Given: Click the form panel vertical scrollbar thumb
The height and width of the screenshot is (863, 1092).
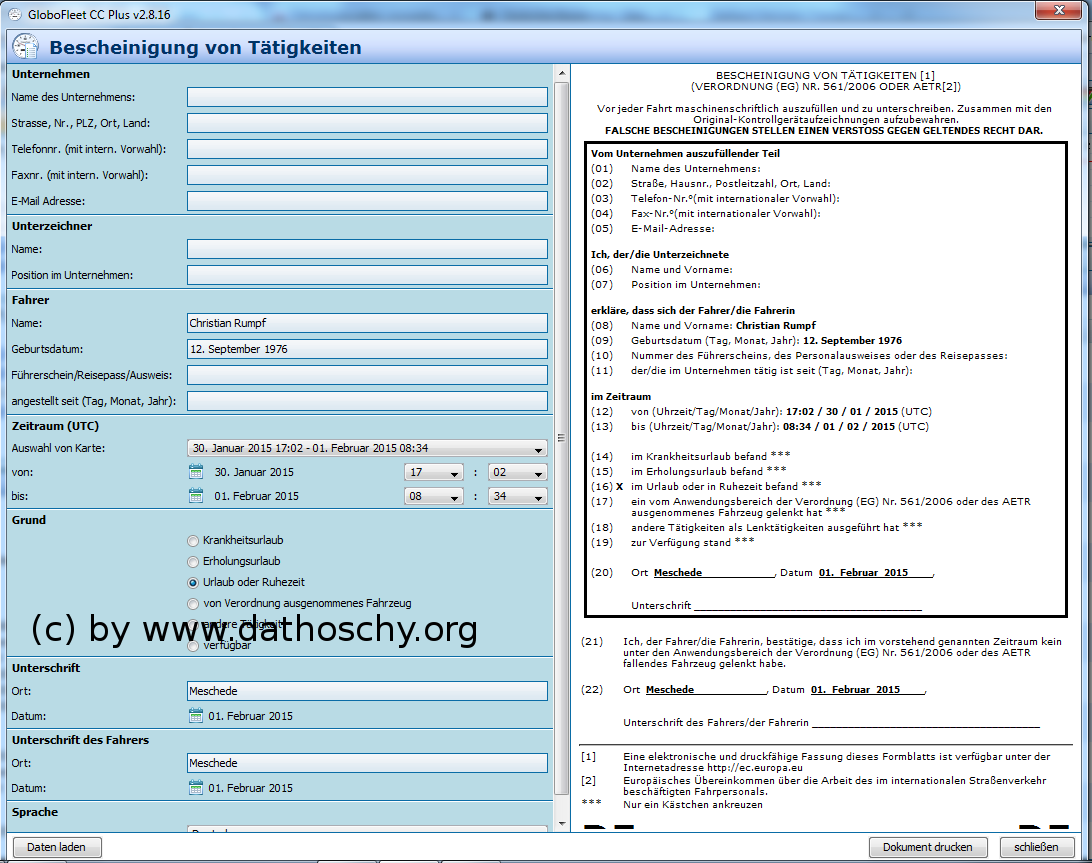Looking at the screenshot, I should (561, 437).
